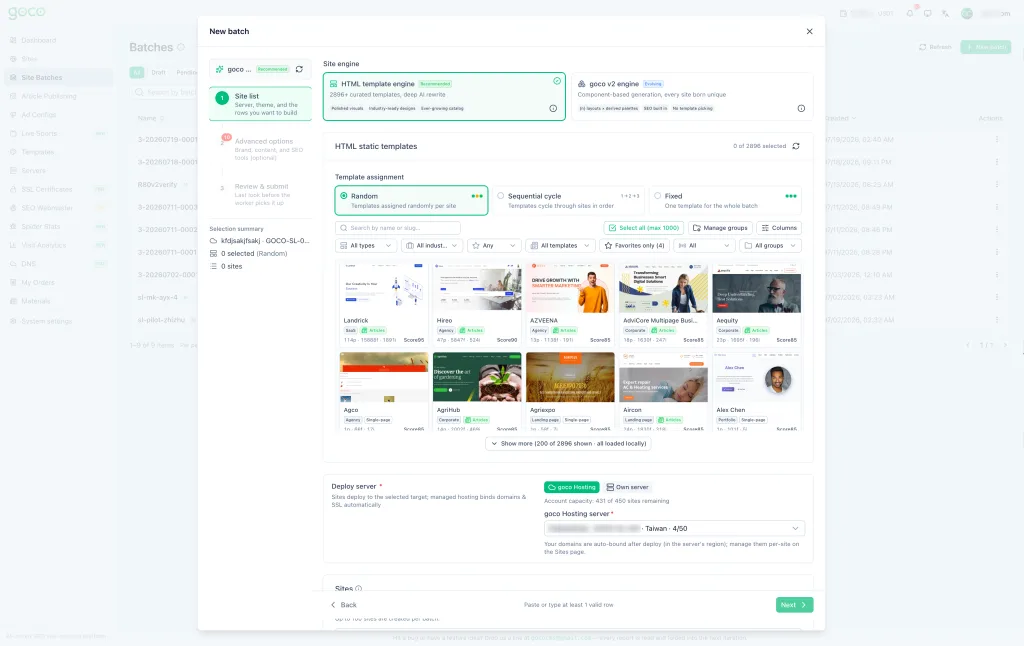Click the goco logo

pyautogui.click(x=27, y=12)
